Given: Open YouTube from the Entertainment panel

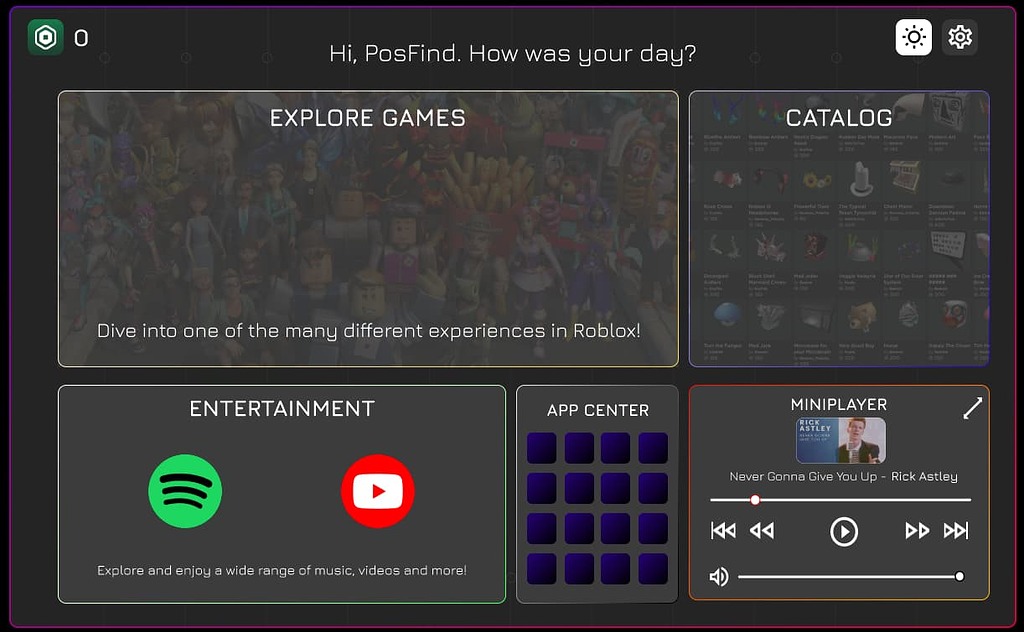Looking at the screenshot, I should (378, 490).
